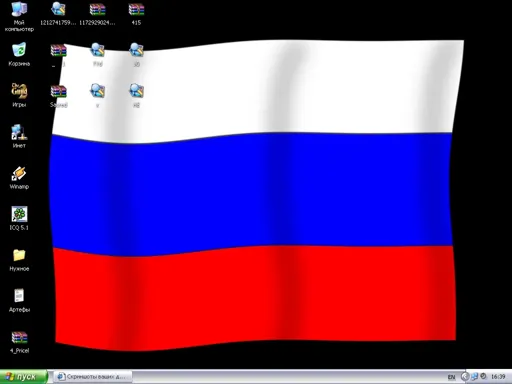The width and height of the screenshot is (512, 384).
Task: Select the Инет network connection shortcut
Action: pos(19,136)
